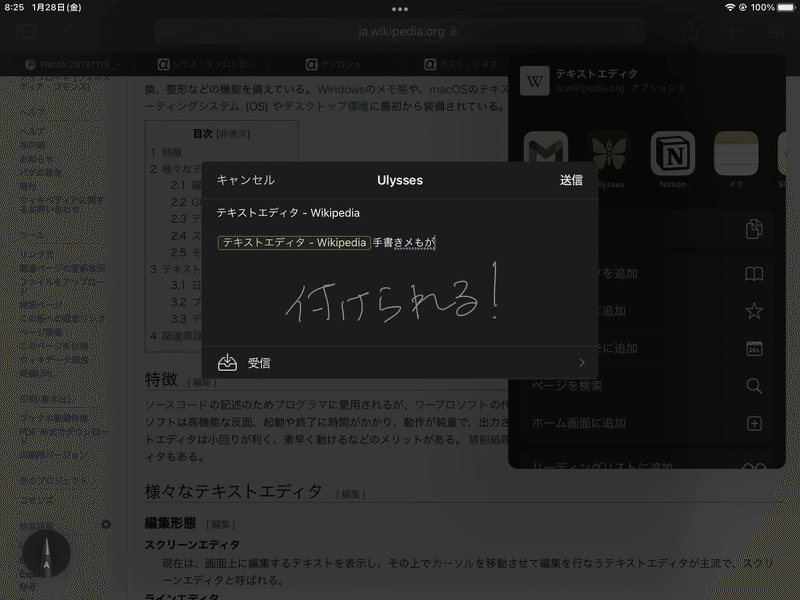Viewport: 800px width, 600px height.
Task: Open the 受信 destination row
Action: (x=400, y=363)
